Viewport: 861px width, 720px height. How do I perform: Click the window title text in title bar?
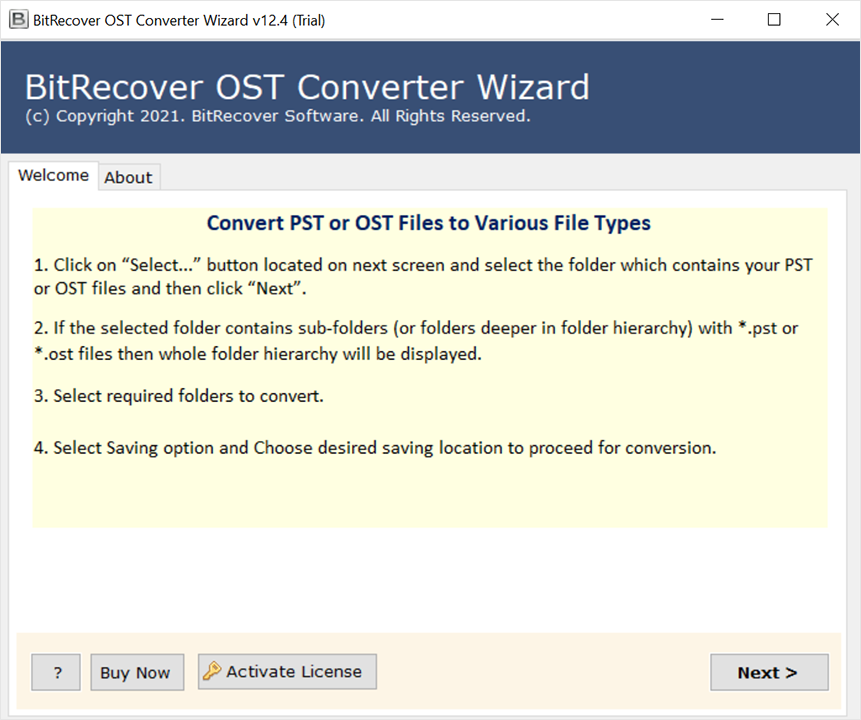(180, 20)
